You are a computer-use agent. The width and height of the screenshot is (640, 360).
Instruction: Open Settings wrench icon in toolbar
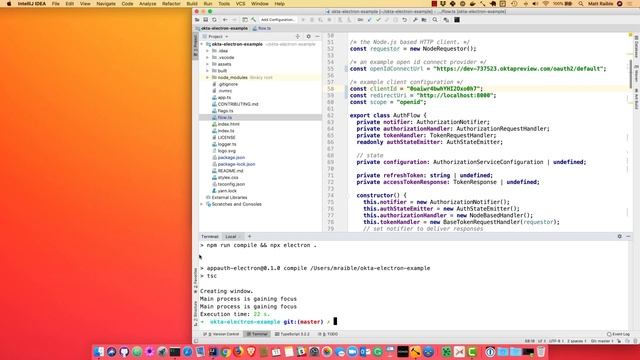(x=415, y=20)
